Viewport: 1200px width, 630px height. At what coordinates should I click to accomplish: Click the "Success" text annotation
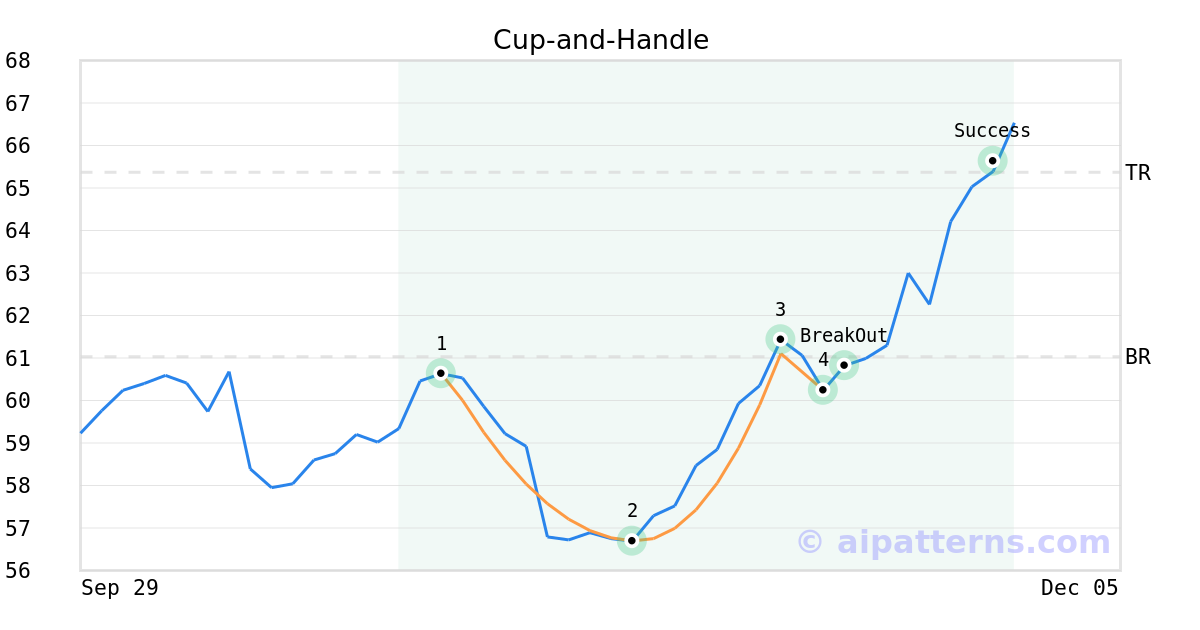pos(992,131)
